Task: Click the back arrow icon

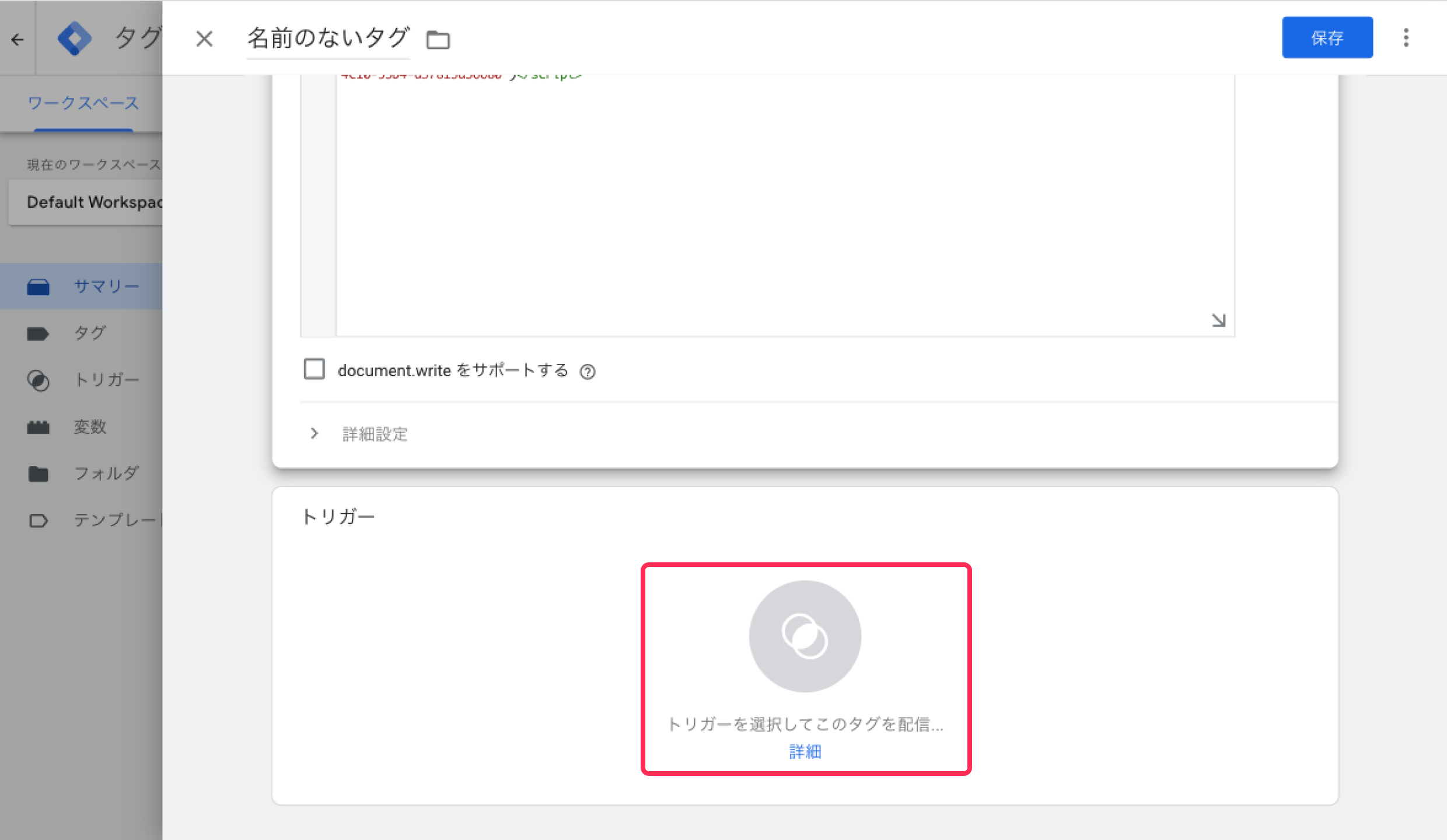Action: click(18, 40)
